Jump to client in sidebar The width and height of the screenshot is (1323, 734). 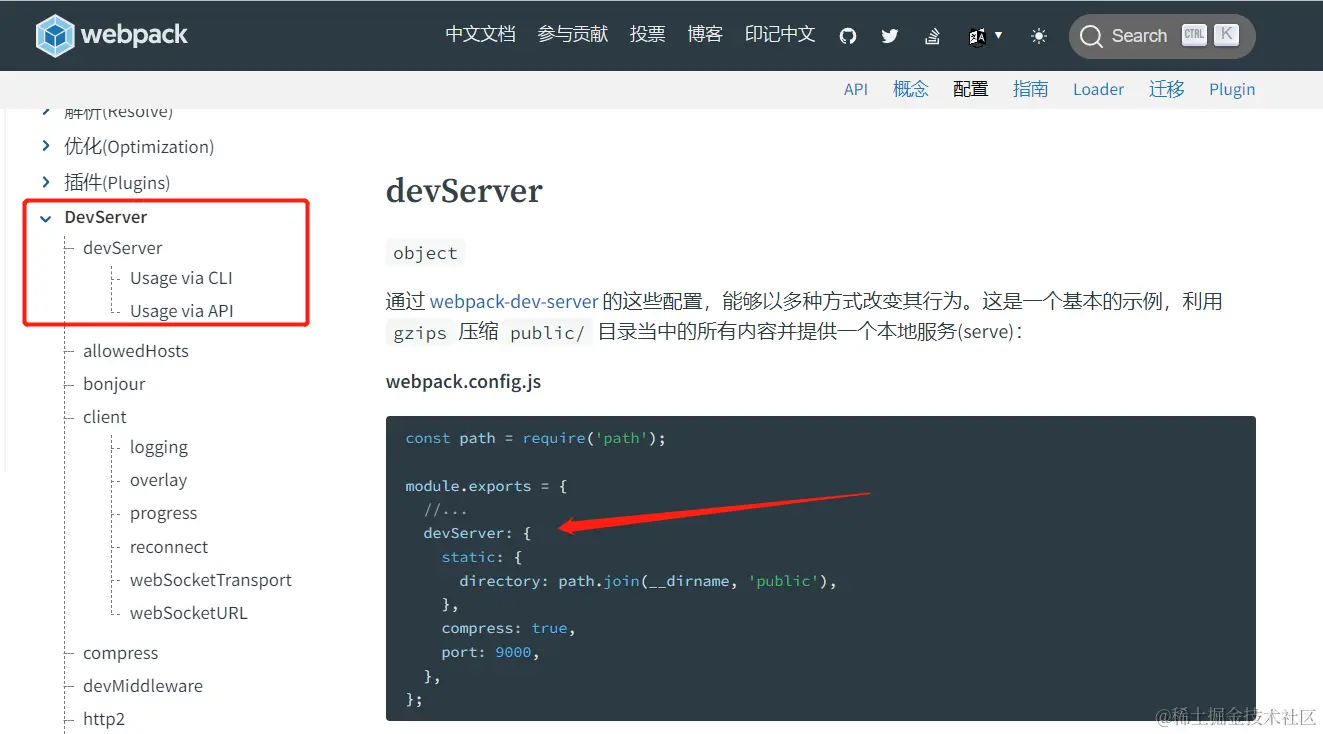click(105, 417)
